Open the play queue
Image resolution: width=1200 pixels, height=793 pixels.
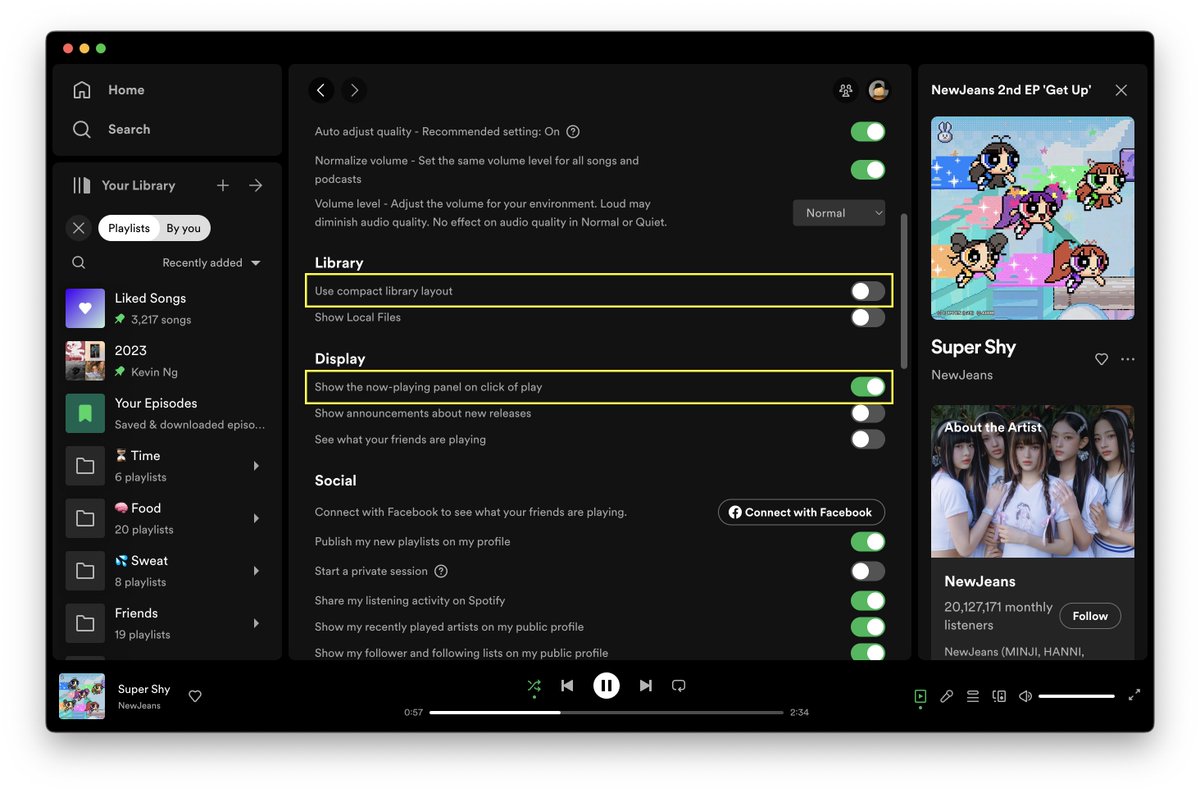click(x=973, y=696)
